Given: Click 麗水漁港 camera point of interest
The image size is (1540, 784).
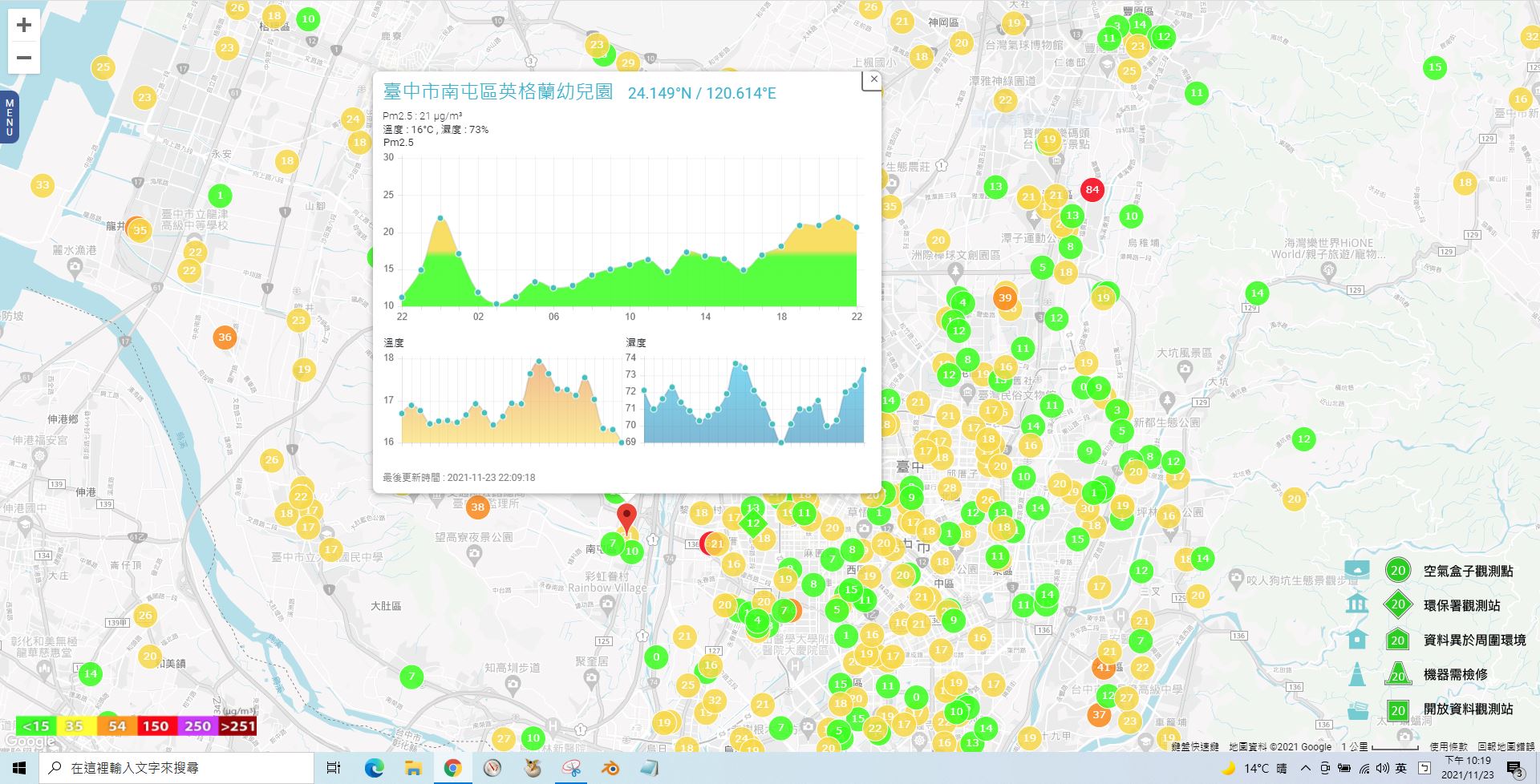Looking at the screenshot, I should pyautogui.click(x=75, y=266).
